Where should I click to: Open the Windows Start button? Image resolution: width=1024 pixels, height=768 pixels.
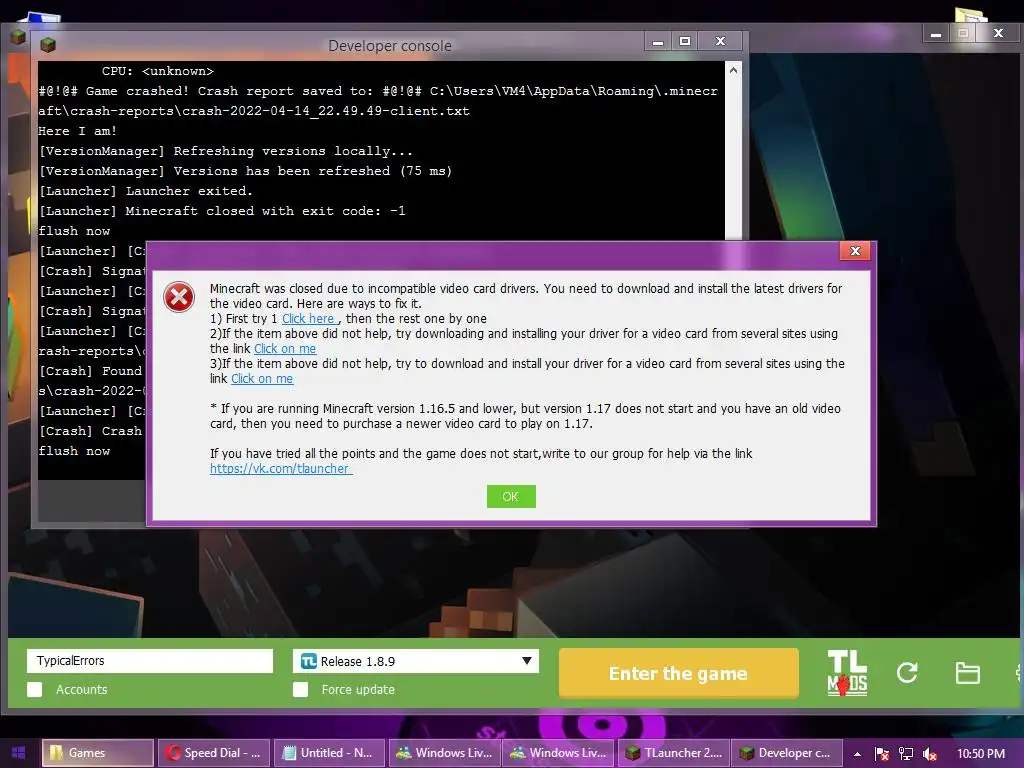[x=18, y=753]
